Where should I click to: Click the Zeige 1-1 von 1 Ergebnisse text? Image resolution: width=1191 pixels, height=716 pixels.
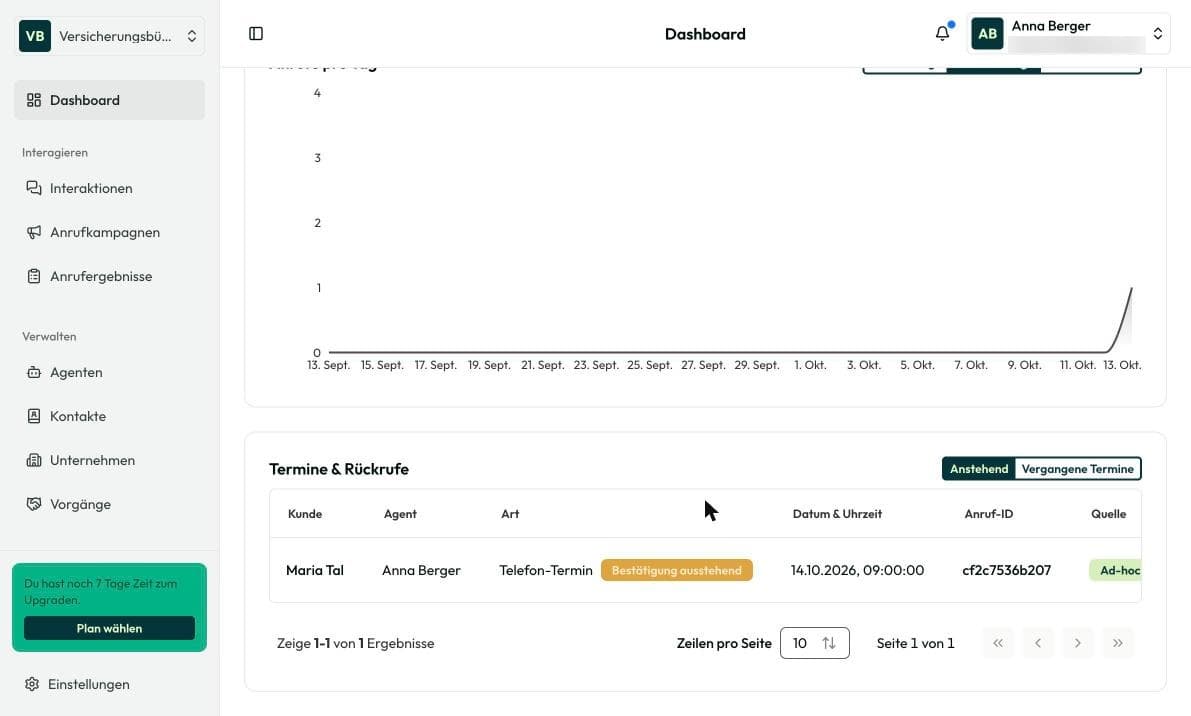coord(355,643)
